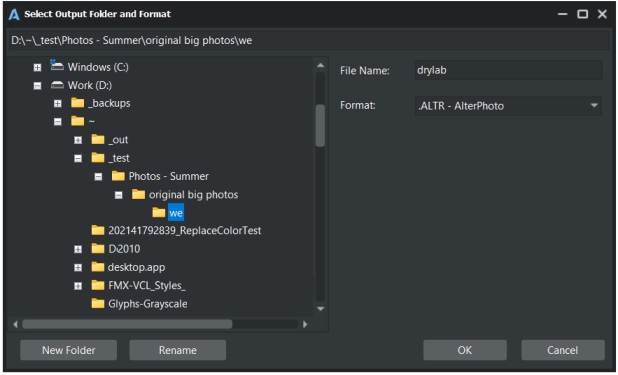Click the original big photos folder icon
Viewport: 618px width, 375px height.
[138, 194]
